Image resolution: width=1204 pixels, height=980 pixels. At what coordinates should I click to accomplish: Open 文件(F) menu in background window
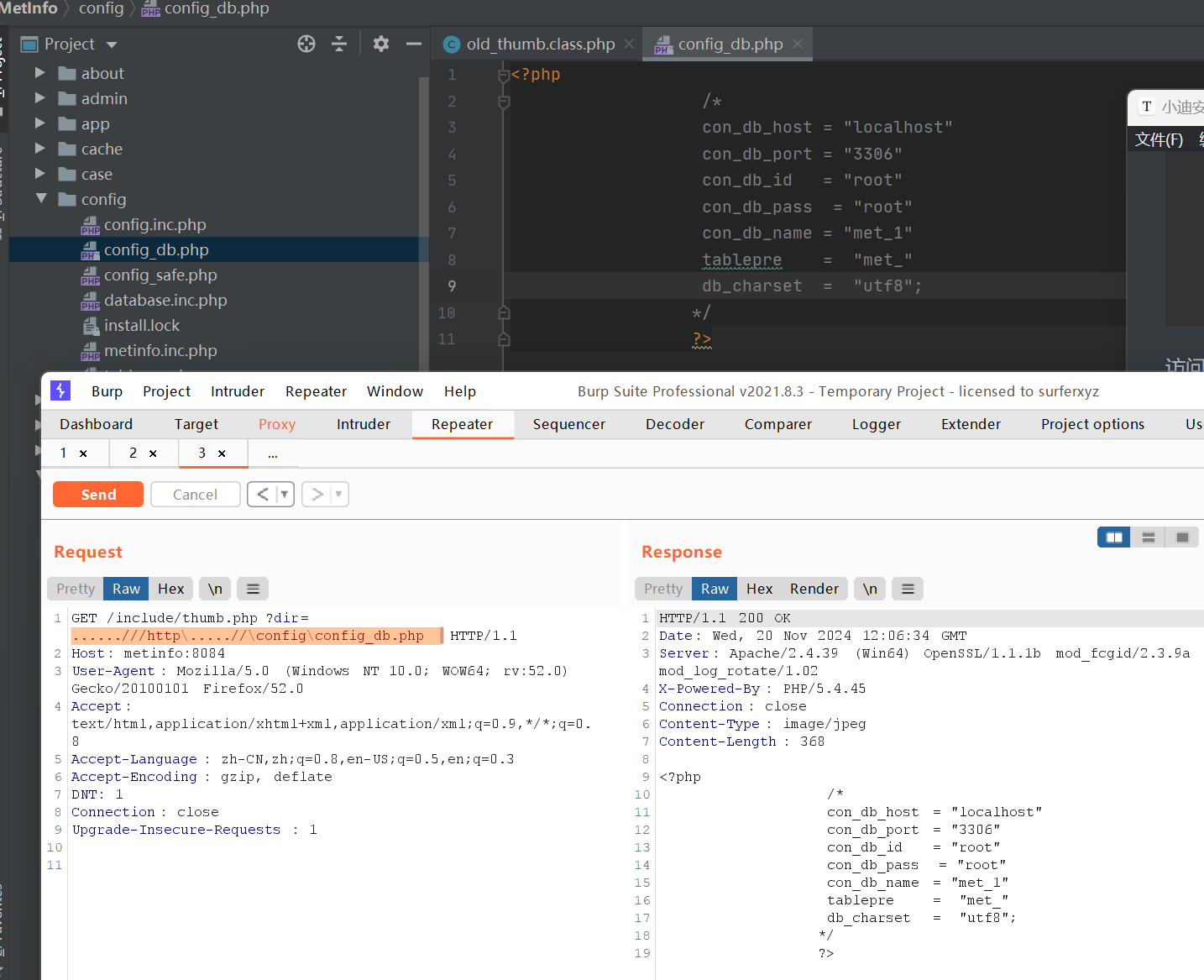coord(1159,139)
